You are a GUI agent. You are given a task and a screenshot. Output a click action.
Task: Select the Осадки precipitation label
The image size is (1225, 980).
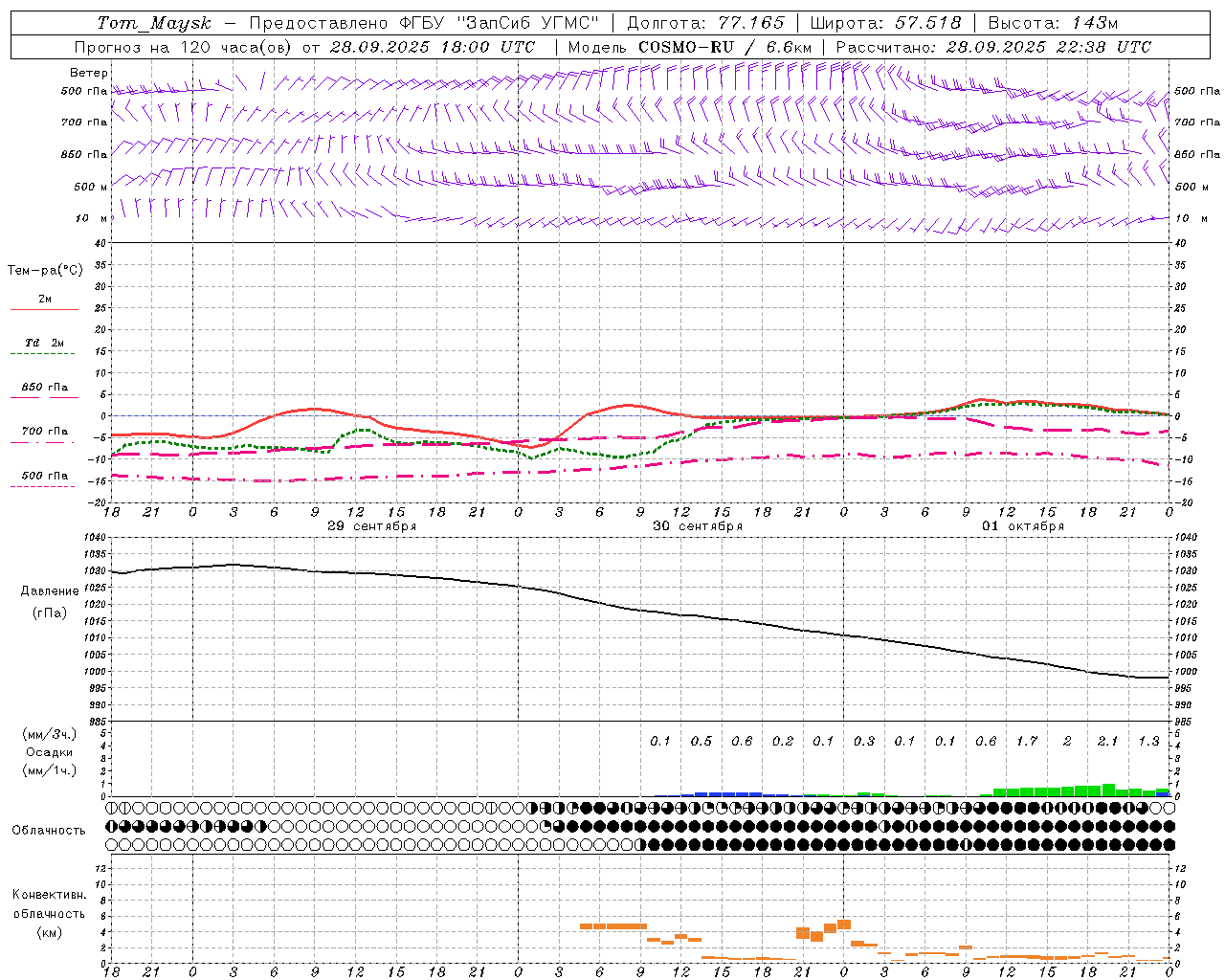[50, 752]
